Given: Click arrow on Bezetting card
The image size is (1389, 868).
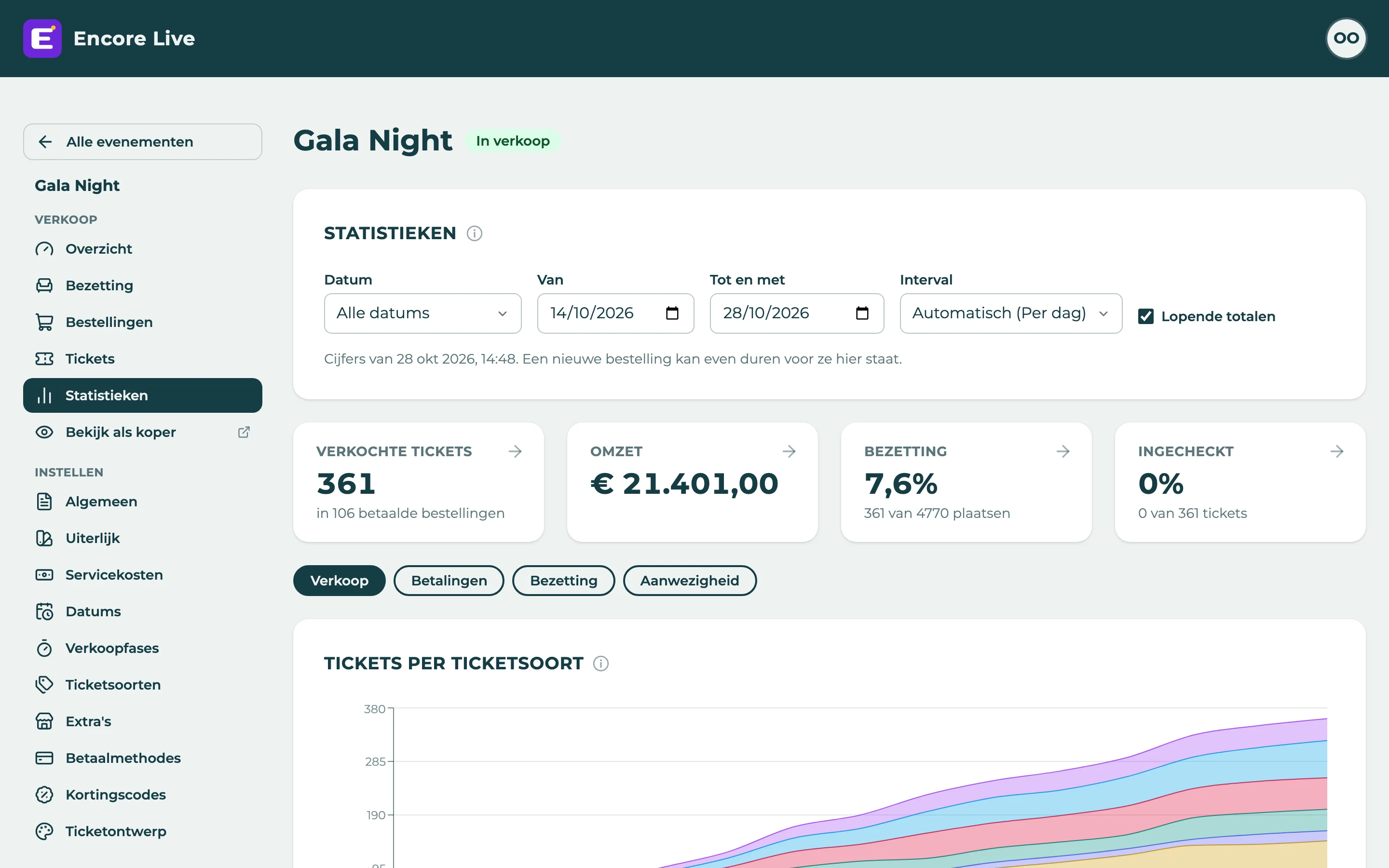Looking at the screenshot, I should [x=1062, y=451].
